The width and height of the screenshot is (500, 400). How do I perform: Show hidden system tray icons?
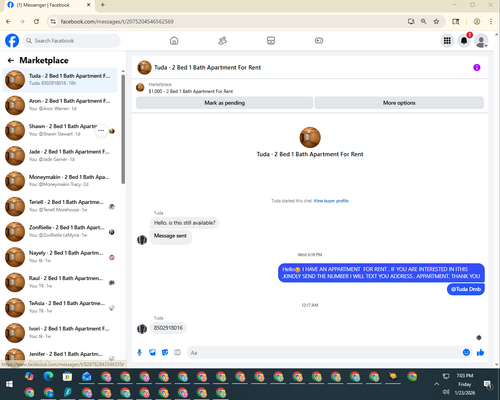pyautogui.click(x=436, y=384)
